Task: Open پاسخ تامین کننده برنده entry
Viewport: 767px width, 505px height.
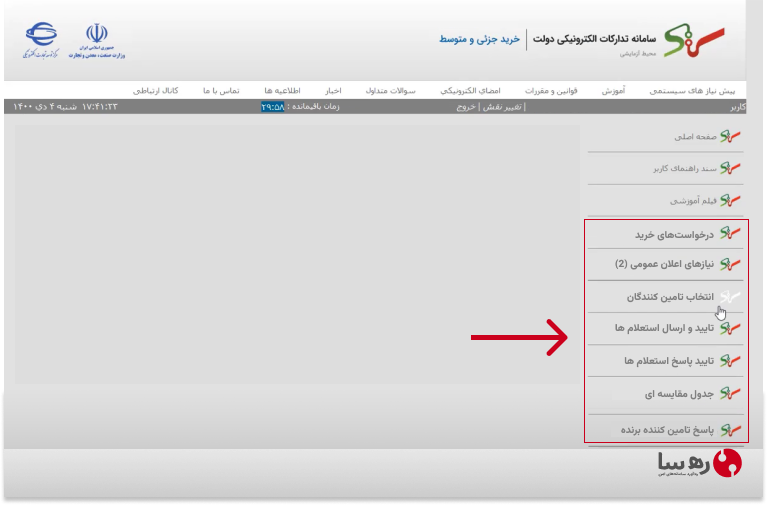Action: click(667, 430)
